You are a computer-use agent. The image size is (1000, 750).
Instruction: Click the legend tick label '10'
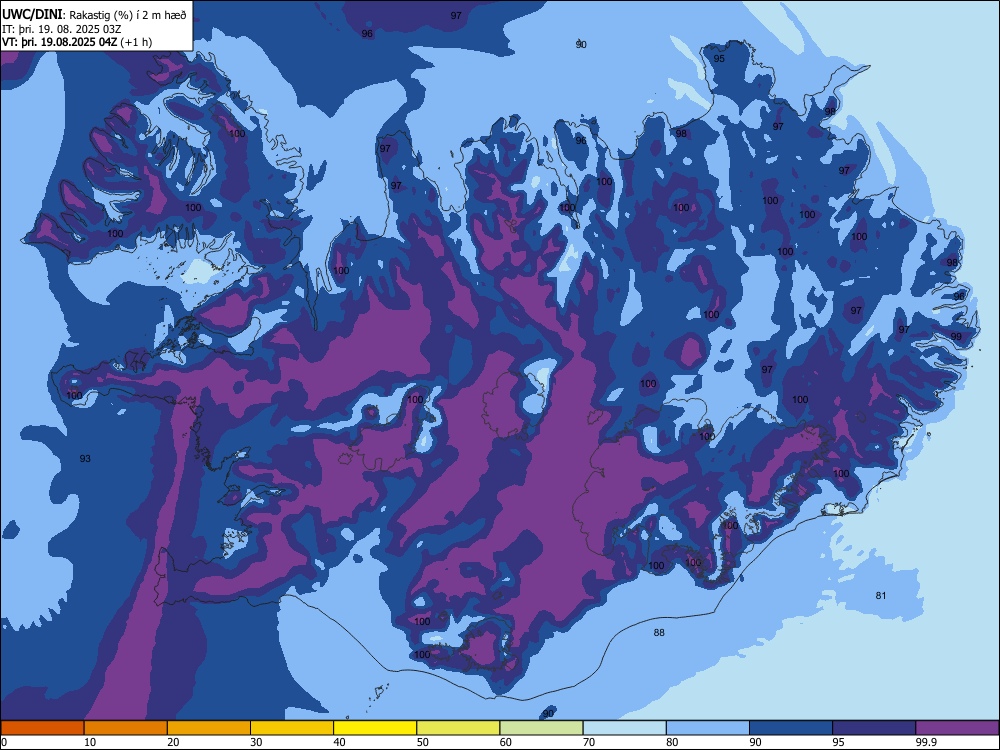point(90,742)
